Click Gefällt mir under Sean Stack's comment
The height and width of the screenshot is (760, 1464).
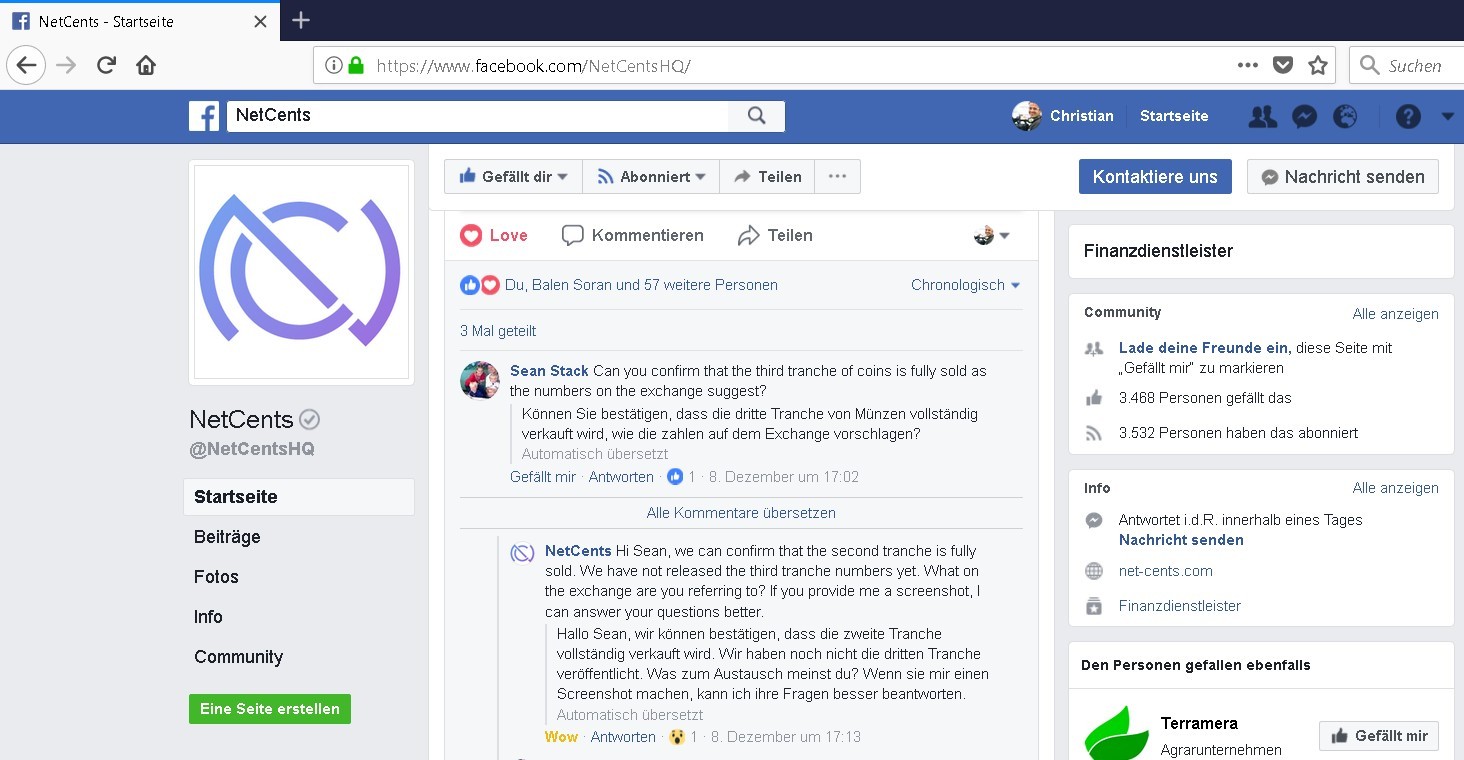[543, 477]
